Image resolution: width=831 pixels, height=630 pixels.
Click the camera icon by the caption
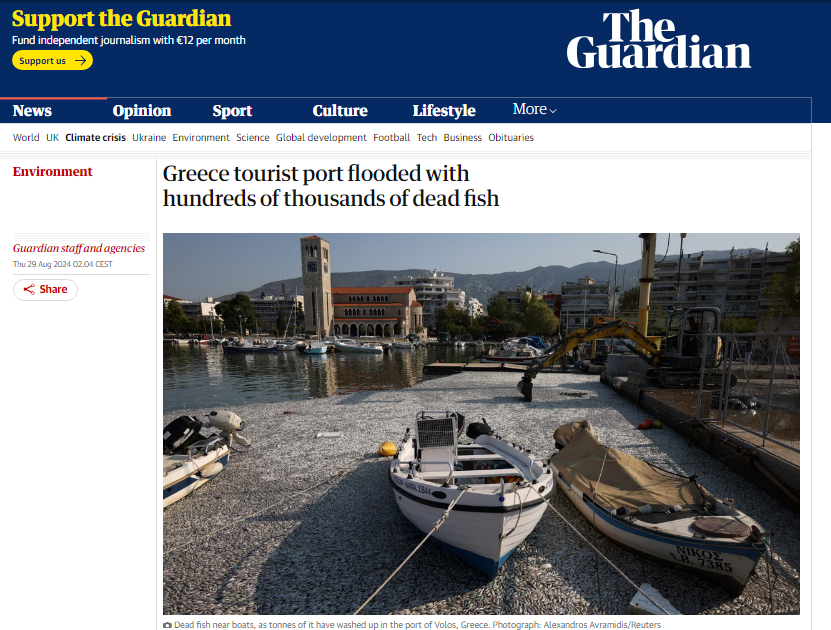point(167,625)
